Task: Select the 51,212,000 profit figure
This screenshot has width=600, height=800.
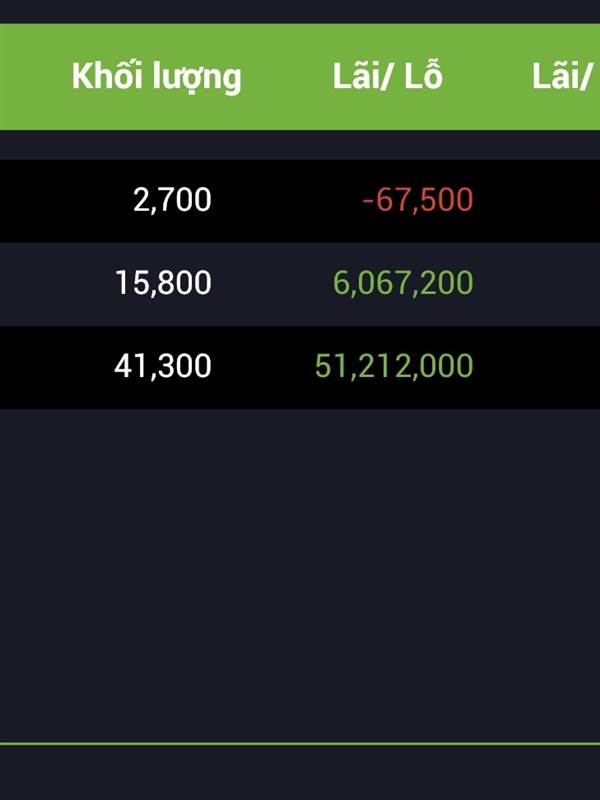Action: [394, 366]
